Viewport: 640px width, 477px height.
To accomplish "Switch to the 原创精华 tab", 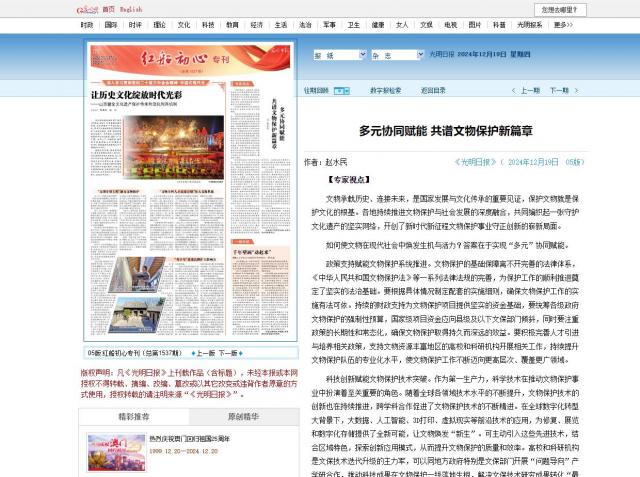I will coord(242,415).
